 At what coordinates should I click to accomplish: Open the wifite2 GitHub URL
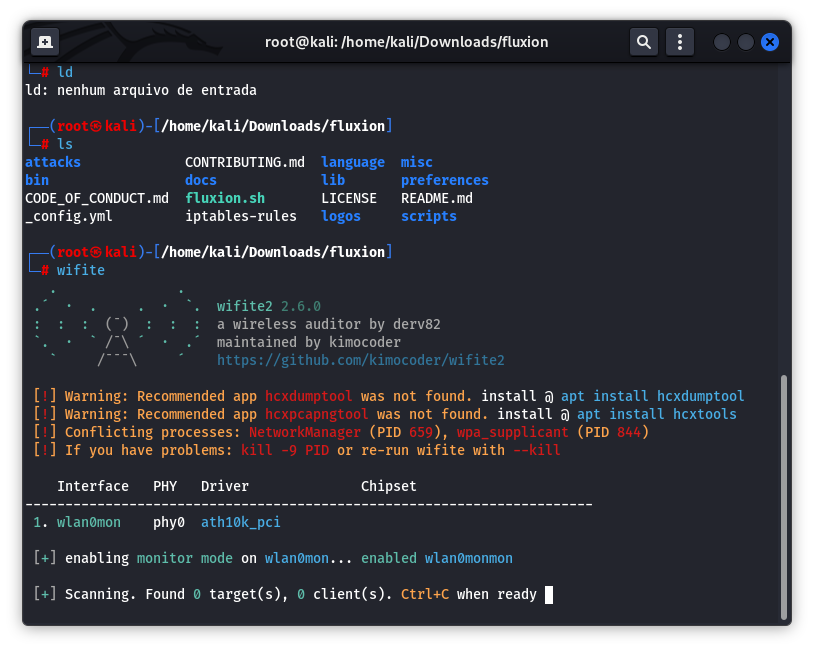click(x=360, y=360)
